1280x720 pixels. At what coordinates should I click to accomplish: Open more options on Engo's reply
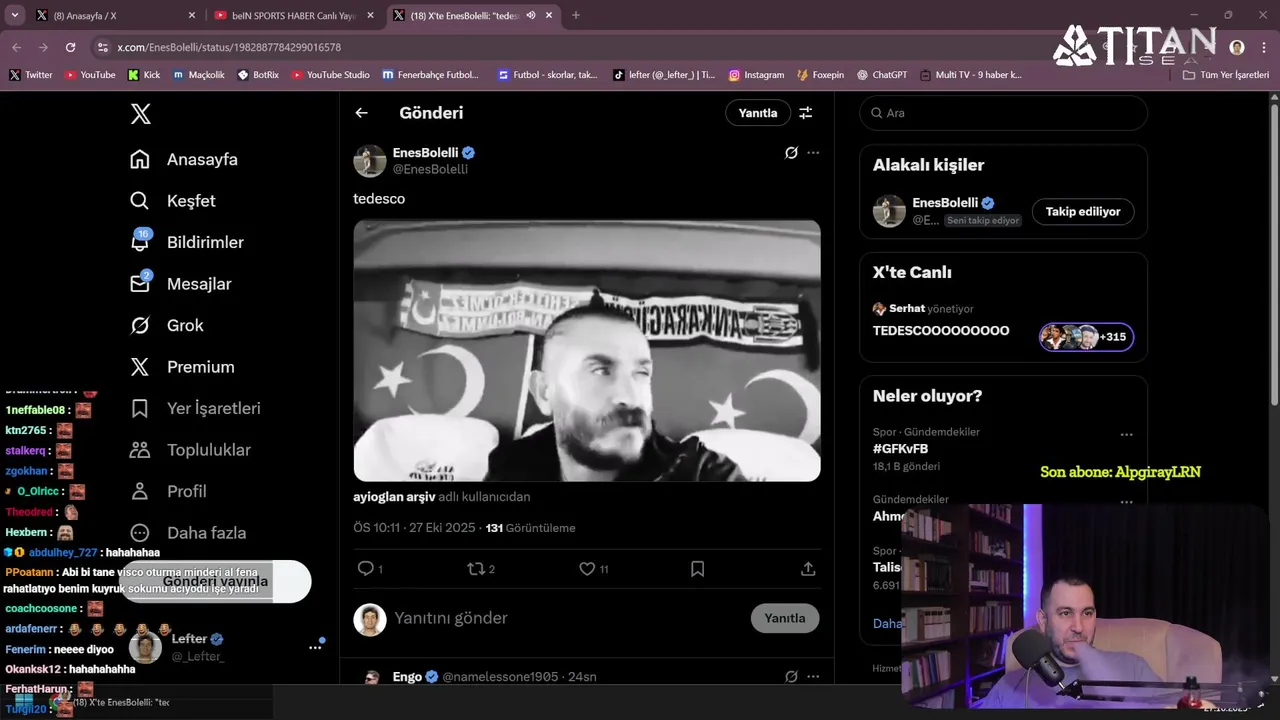pyautogui.click(x=813, y=677)
